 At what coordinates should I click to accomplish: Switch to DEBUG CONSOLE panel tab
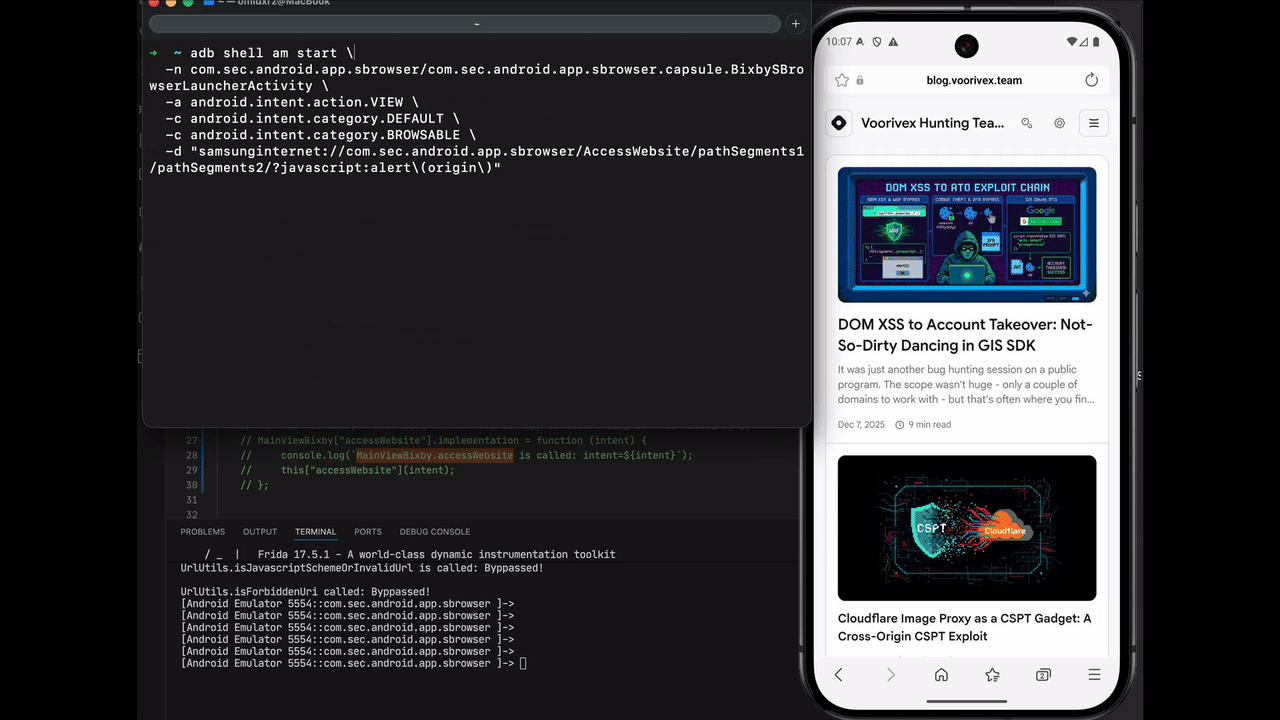[435, 532]
